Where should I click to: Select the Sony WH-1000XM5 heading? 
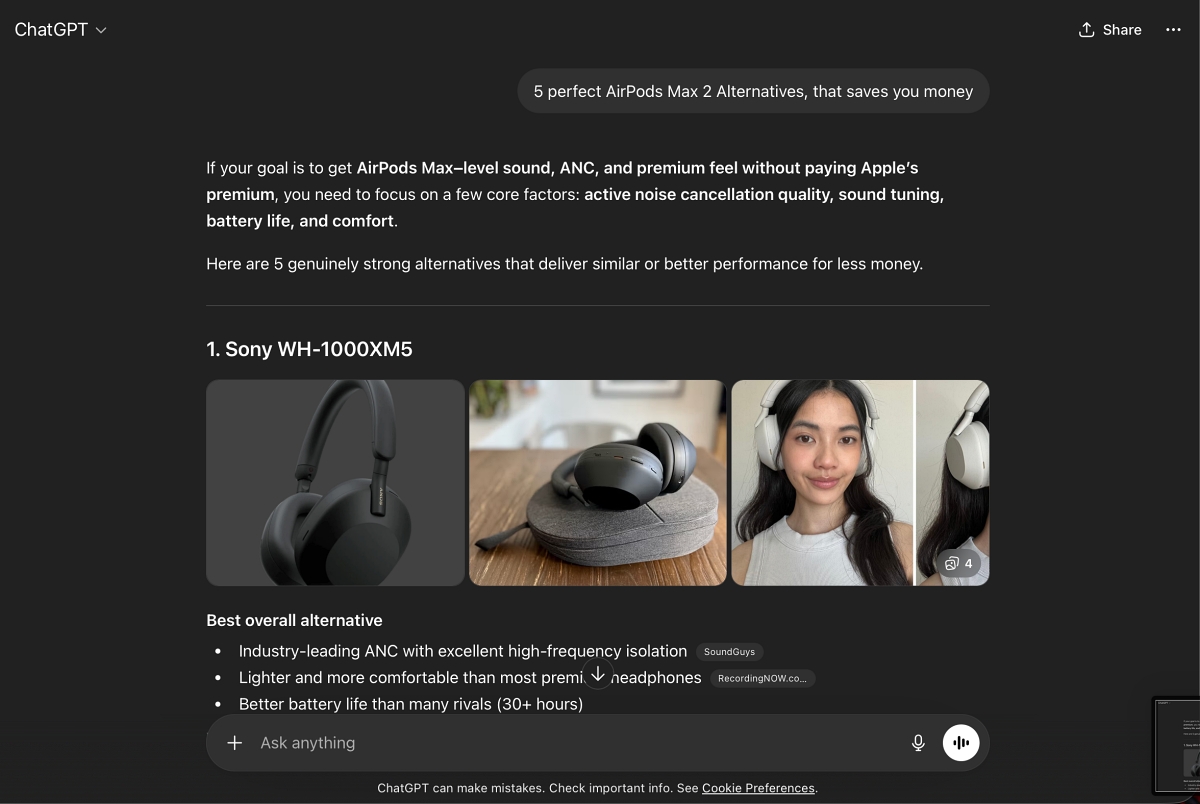point(309,349)
